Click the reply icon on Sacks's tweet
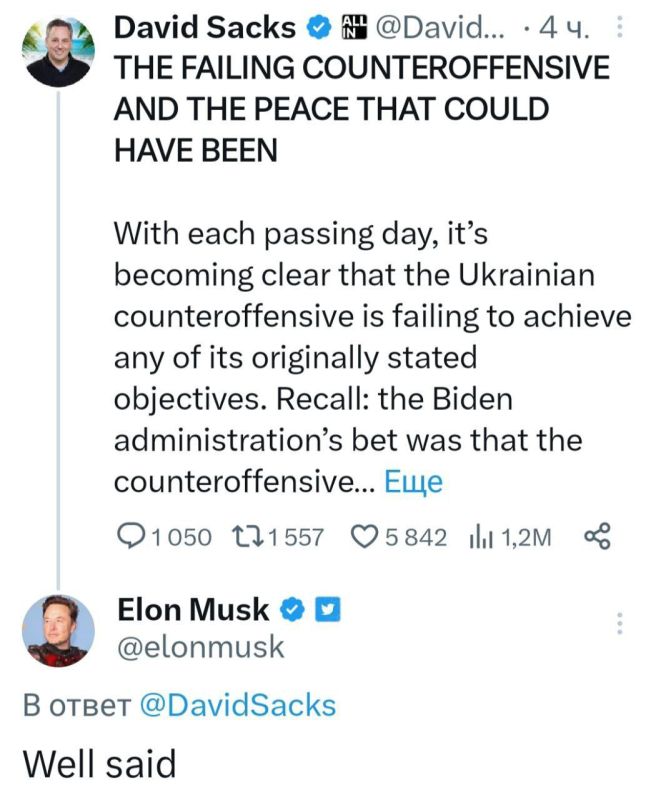 pos(132,536)
